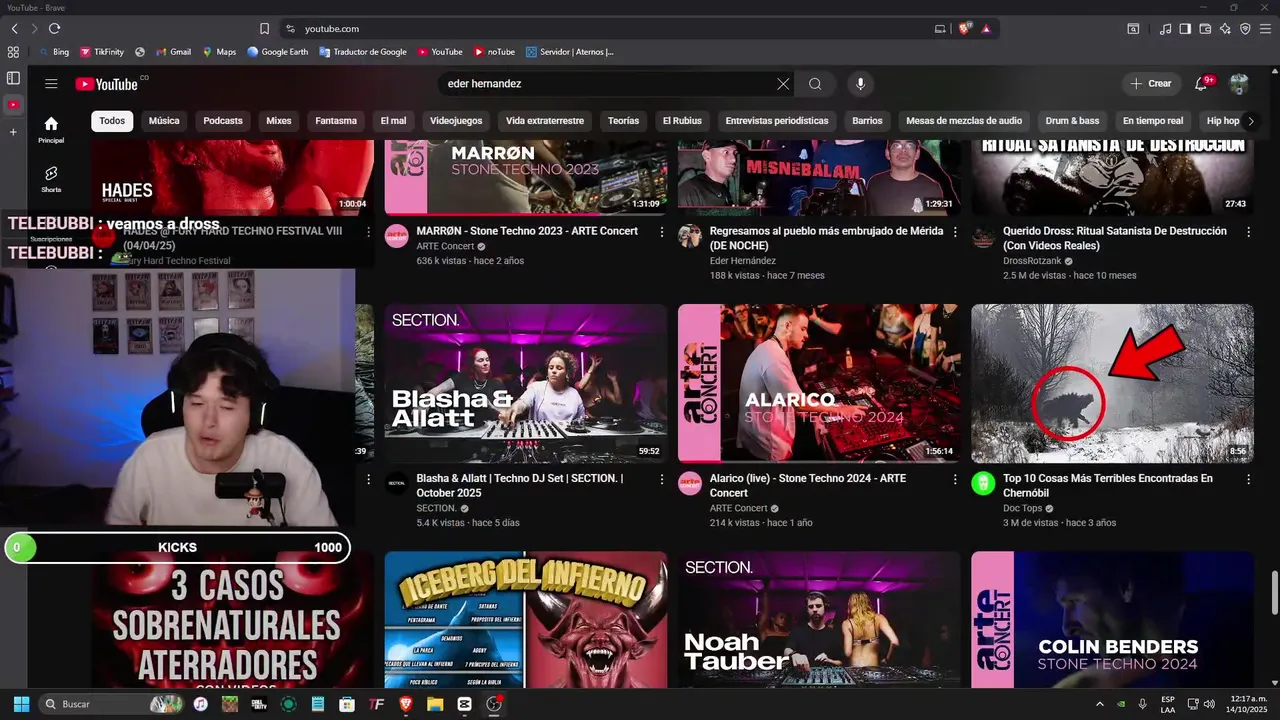Open the ARTE Concert avatar beside MARRØN

pyautogui.click(x=397, y=236)
